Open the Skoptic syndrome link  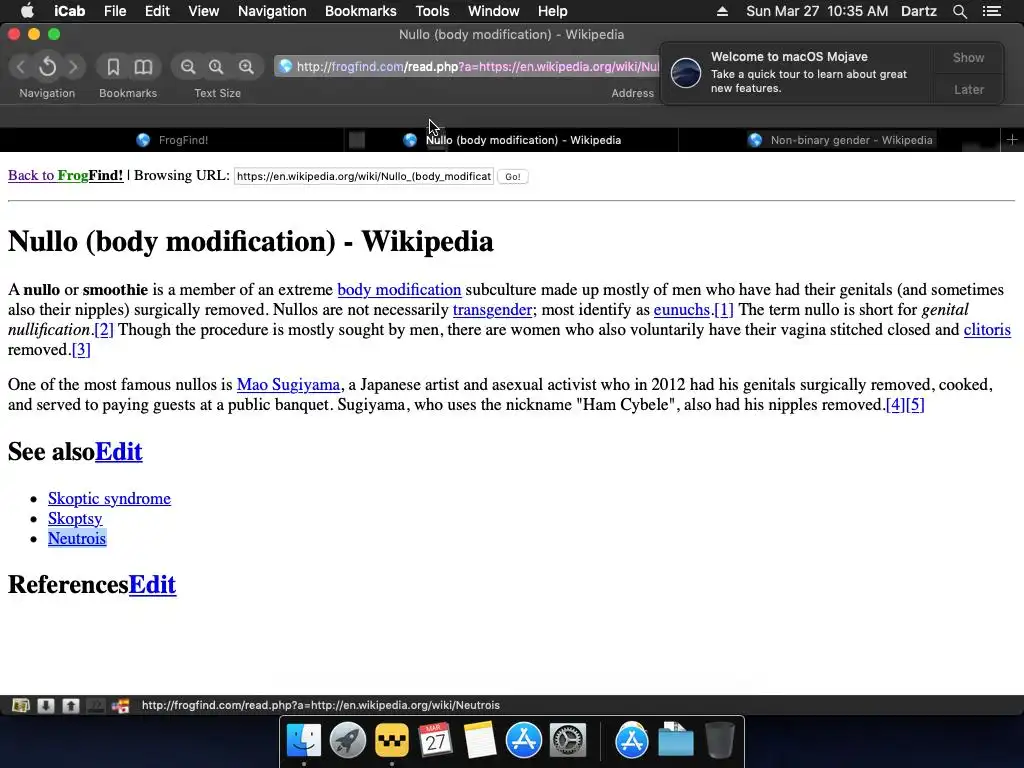(109, 498)
